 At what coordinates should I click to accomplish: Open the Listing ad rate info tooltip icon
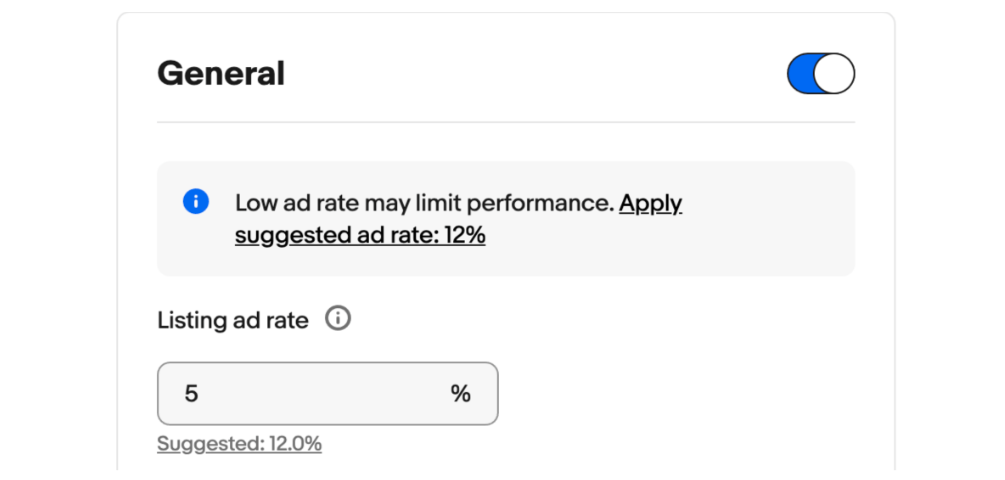click(x=338, y=319)
